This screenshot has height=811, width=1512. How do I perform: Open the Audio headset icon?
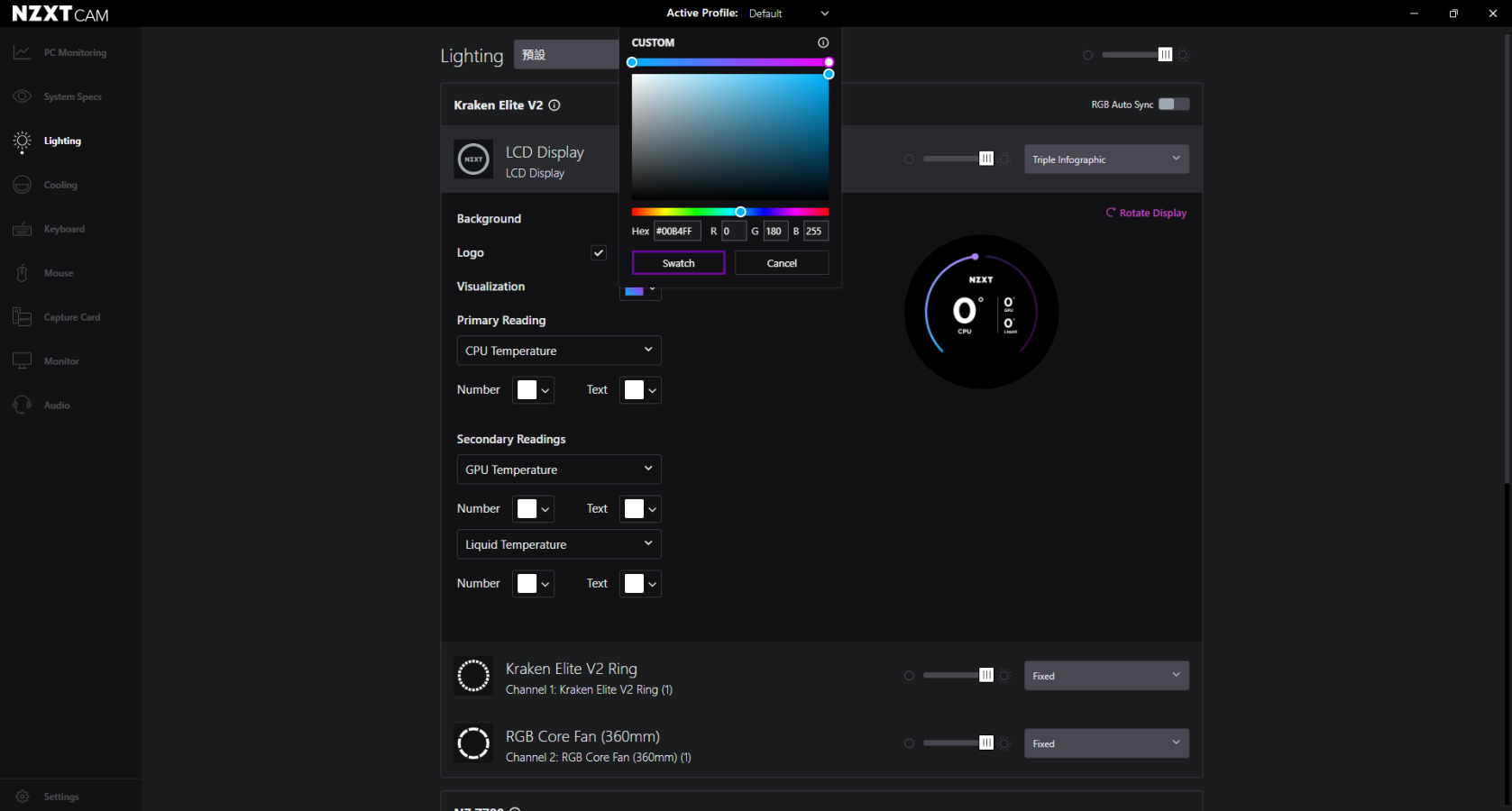[x=23, y=405]
